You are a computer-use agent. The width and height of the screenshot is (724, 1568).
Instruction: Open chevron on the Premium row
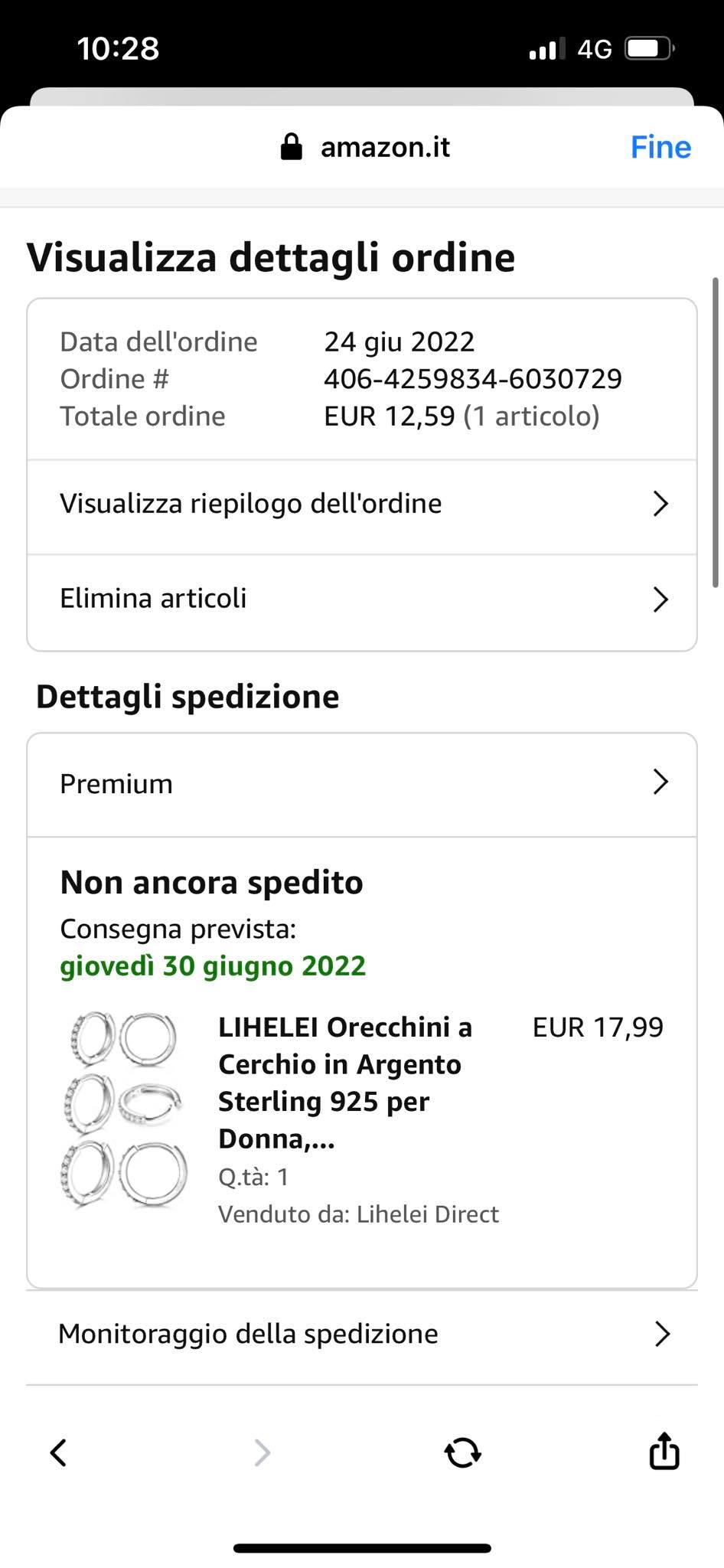pos(660,782)
